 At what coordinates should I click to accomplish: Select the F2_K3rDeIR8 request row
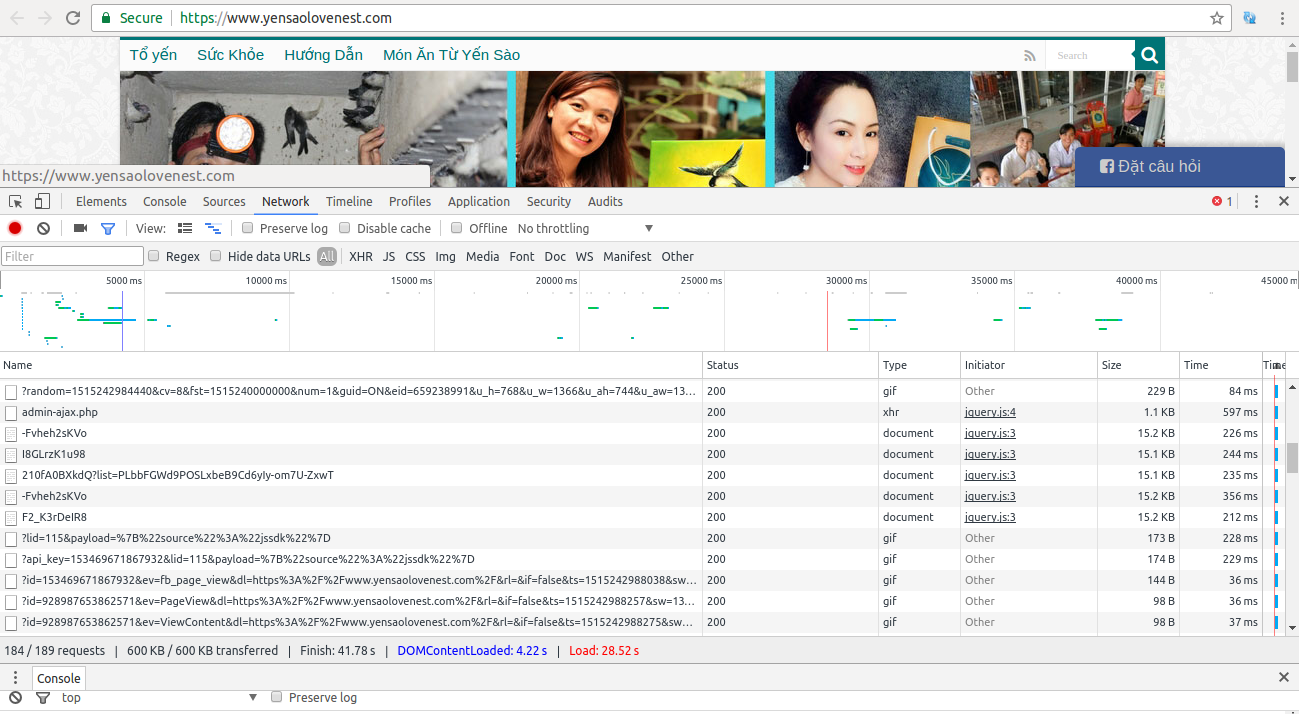tap(640, 517)
